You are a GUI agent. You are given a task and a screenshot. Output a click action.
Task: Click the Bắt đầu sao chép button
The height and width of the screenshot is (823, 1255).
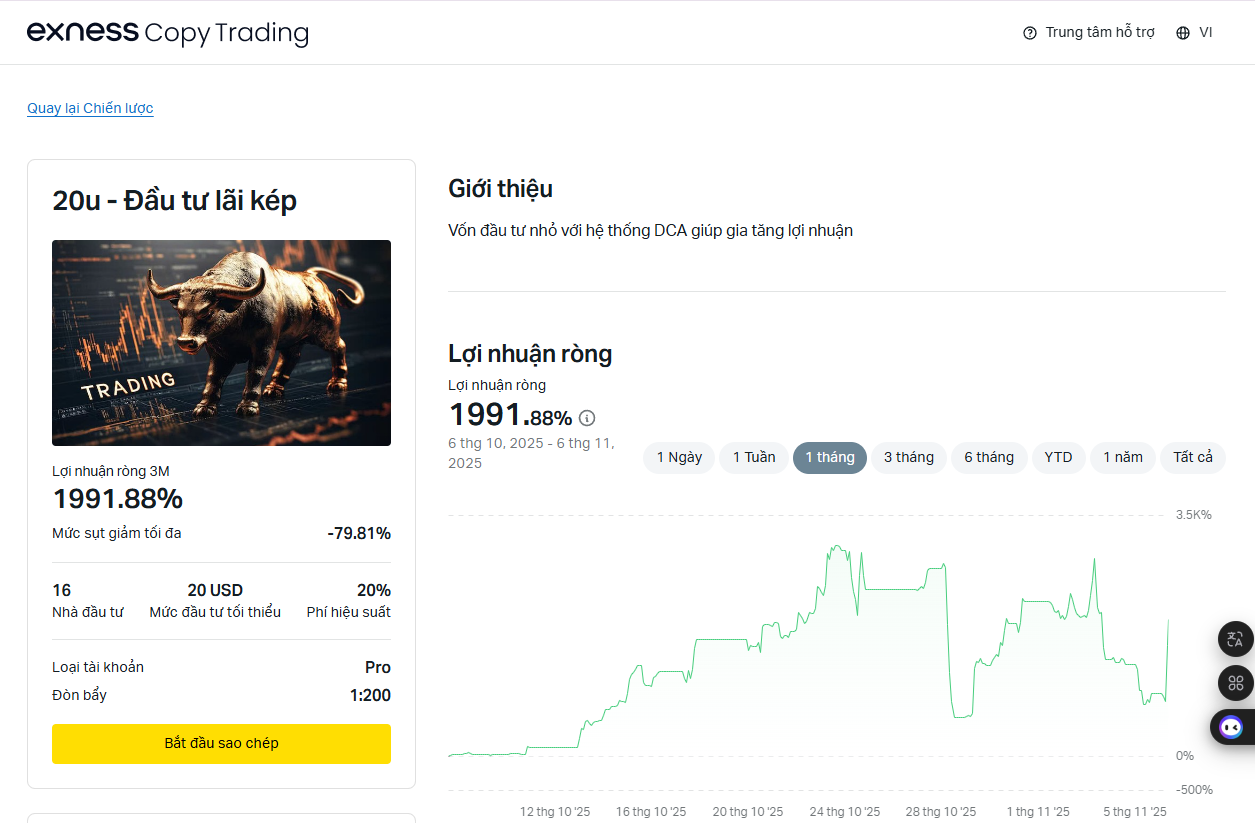[x=221, y=744]
